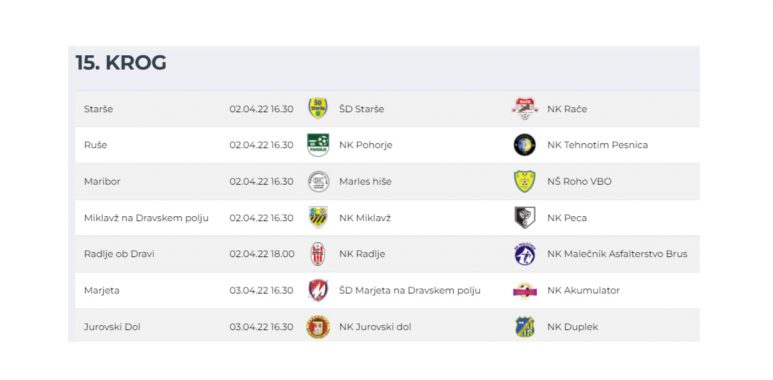Click the ŠD Starše club crest
This screenshot has height=380, width=773.
[x=318, y=108]
